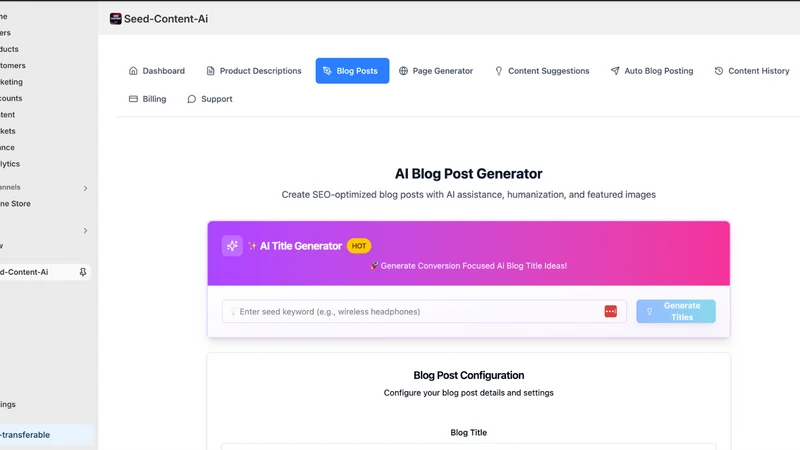Image resolution: width=800 pixels, height=450 pixels.
Task: Open the Support tab
Action: 210,99
